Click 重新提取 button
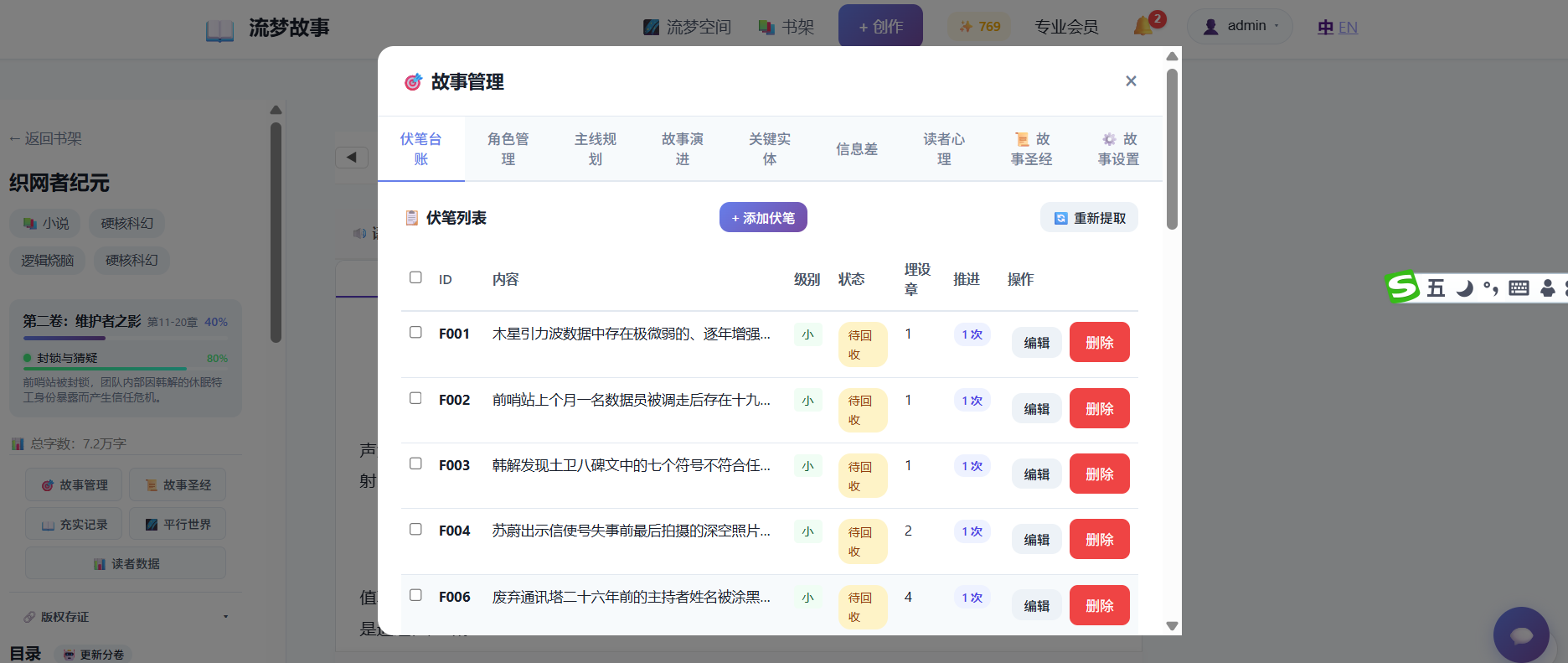Viewport: 1568px width, 663px height. click(1089, 217)
